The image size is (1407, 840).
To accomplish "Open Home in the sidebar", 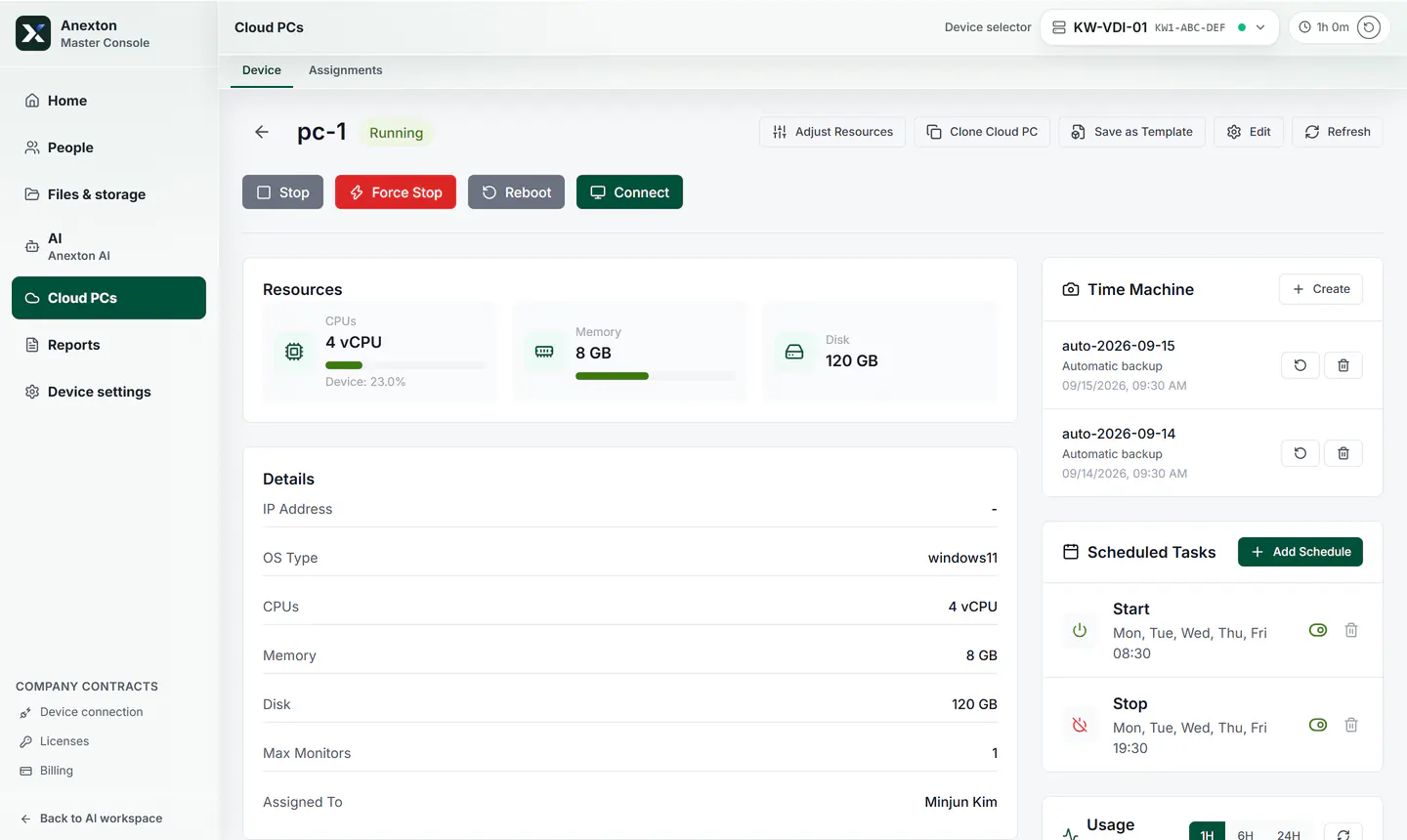I will 108,101.
